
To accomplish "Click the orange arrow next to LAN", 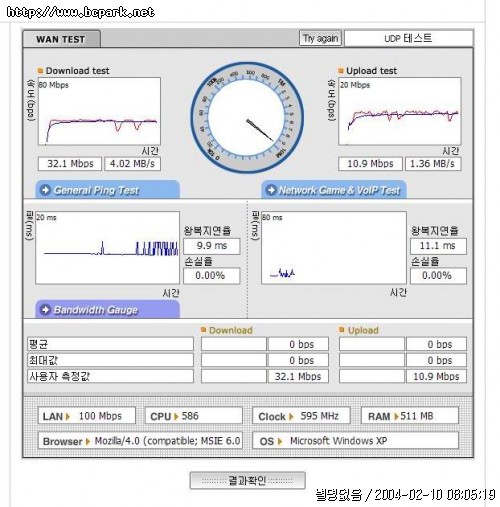I will [68, 416].
